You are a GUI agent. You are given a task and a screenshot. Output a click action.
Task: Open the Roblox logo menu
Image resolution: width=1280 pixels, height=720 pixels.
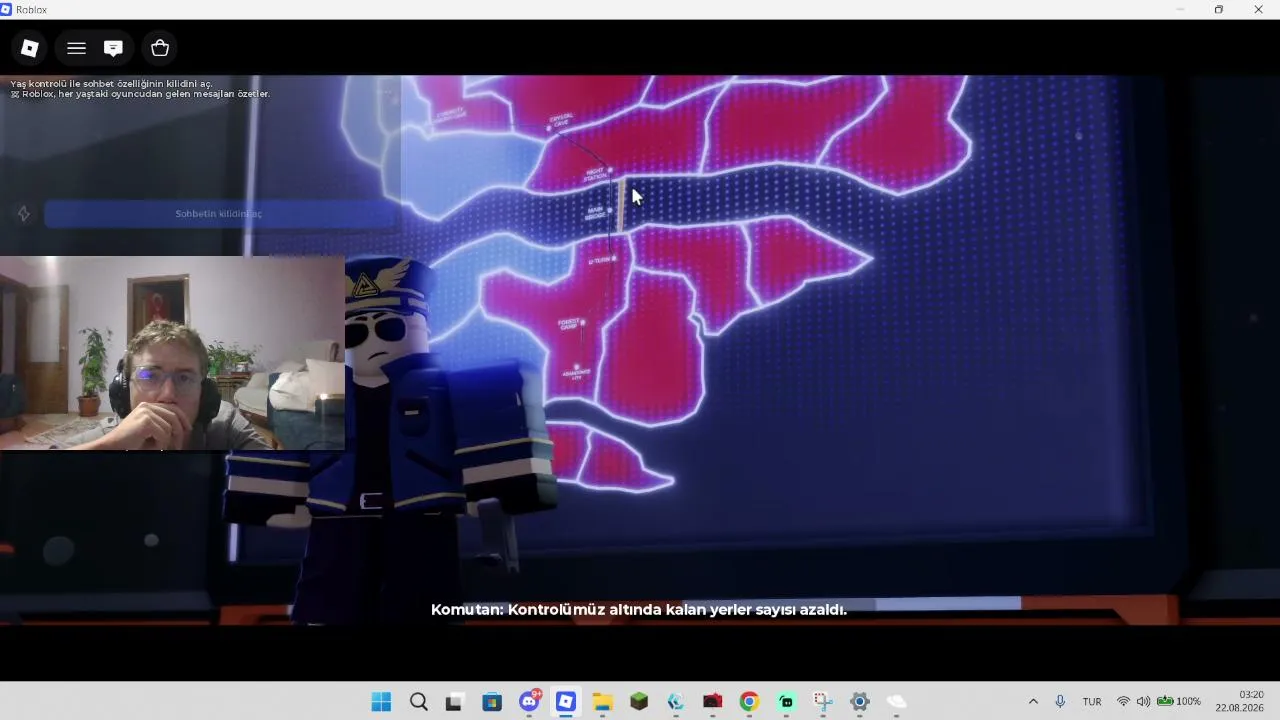pos(29,48)
